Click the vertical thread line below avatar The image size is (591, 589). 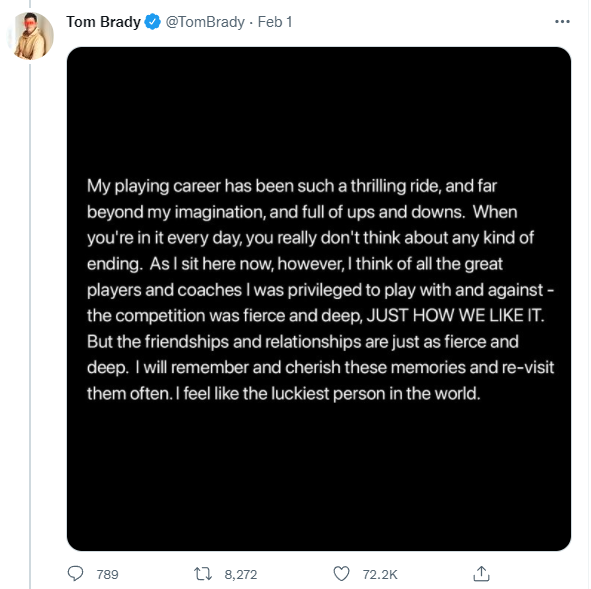click(30, 324)
